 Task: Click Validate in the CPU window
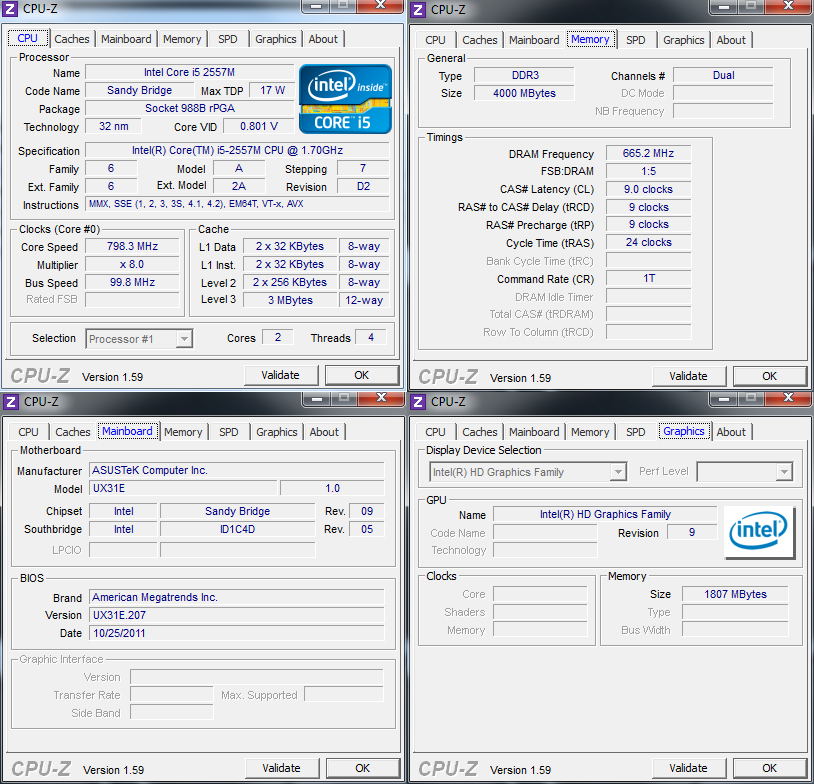(281, 375)
